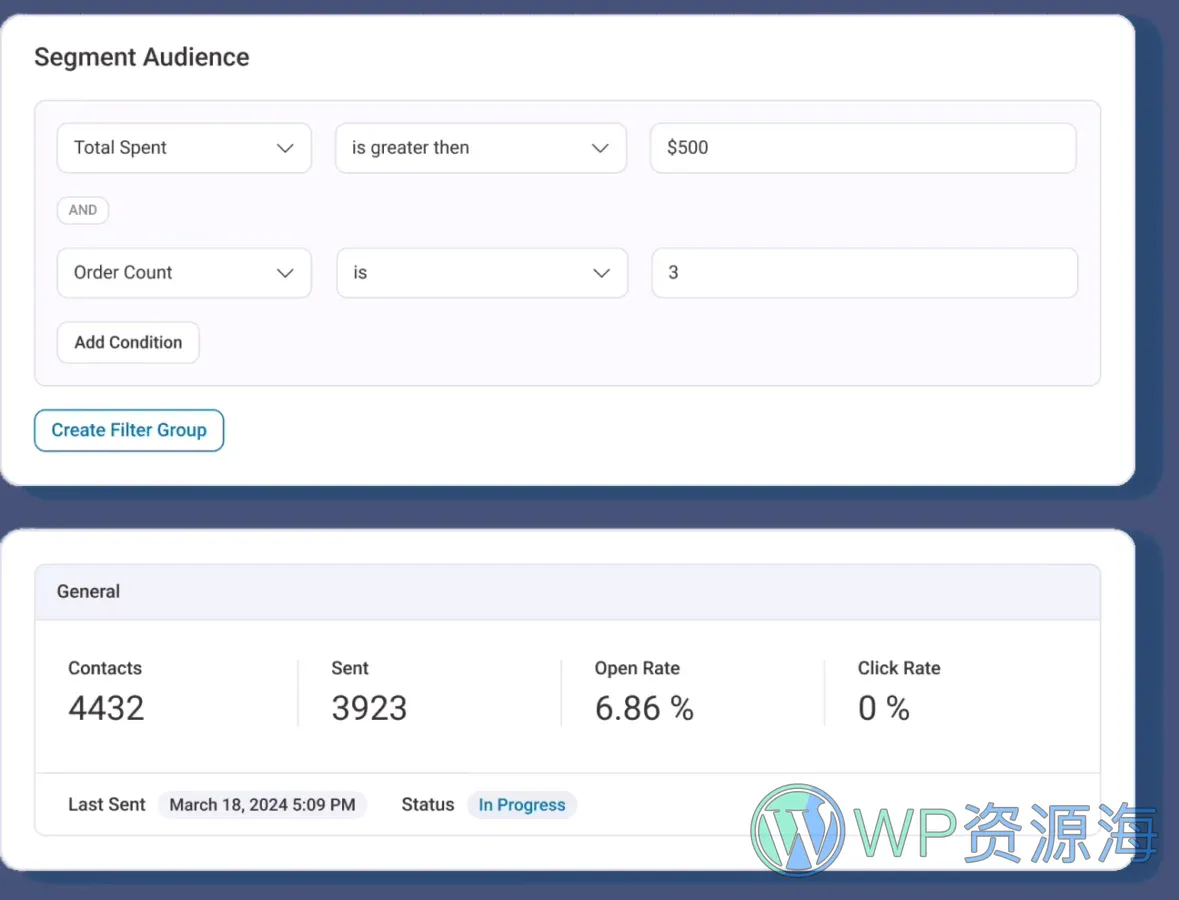Click the chevron on the Order Count selector
The image size is (1179, 900).
[286, 272]
